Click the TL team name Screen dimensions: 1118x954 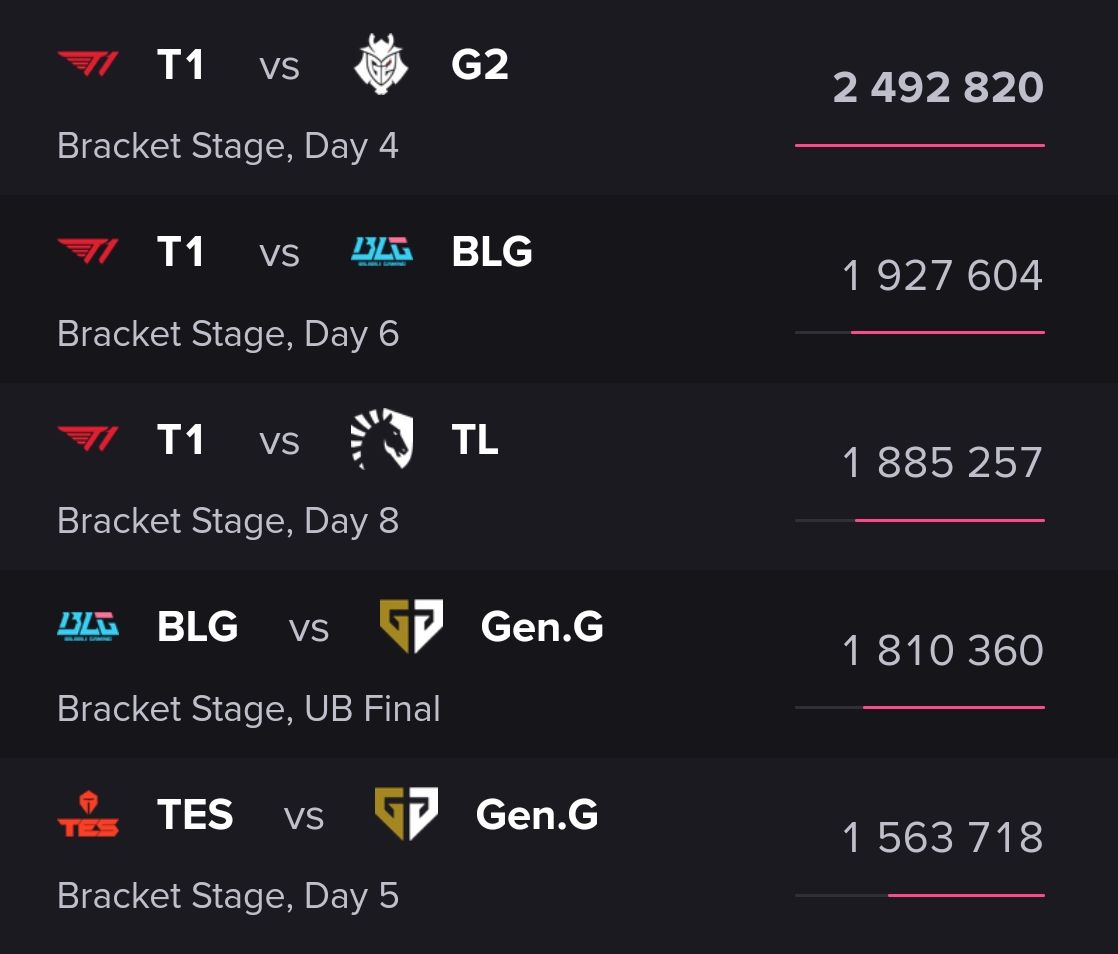(475, 440)
